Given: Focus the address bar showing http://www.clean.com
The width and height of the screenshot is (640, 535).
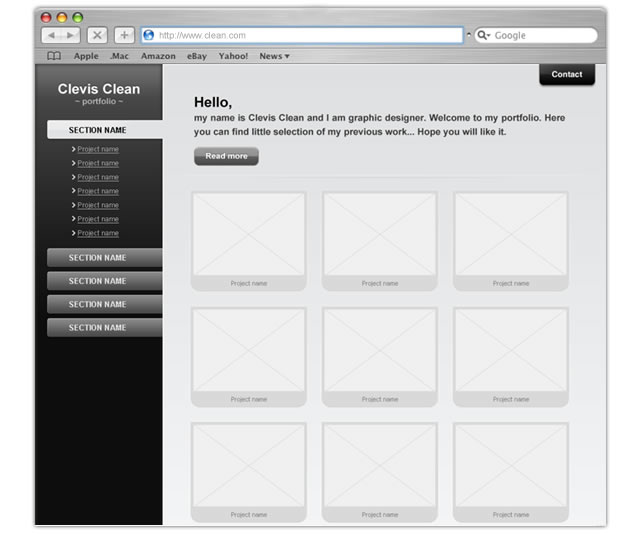Looking at the screenshot, I should tap(302, 36).
